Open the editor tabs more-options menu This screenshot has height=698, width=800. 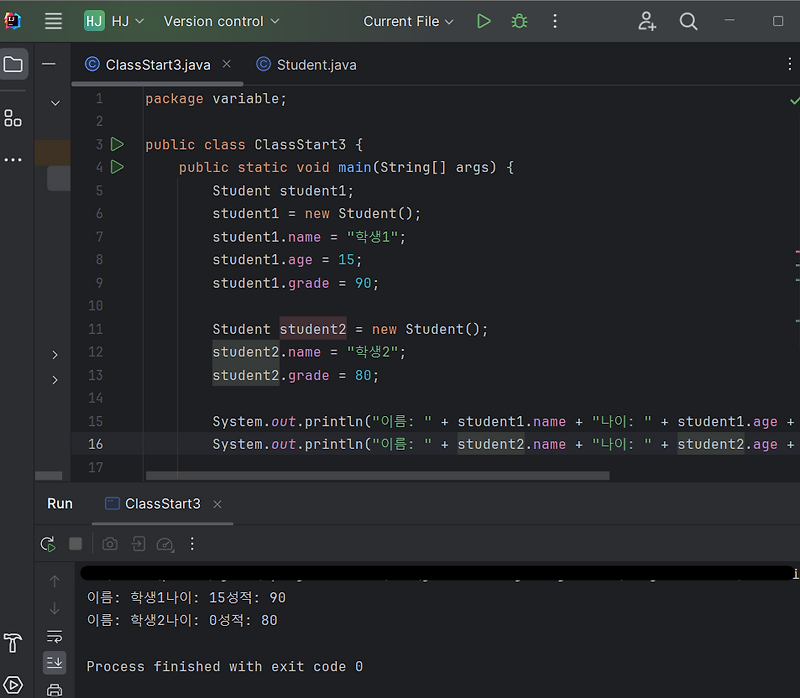[x=789, y=64]
